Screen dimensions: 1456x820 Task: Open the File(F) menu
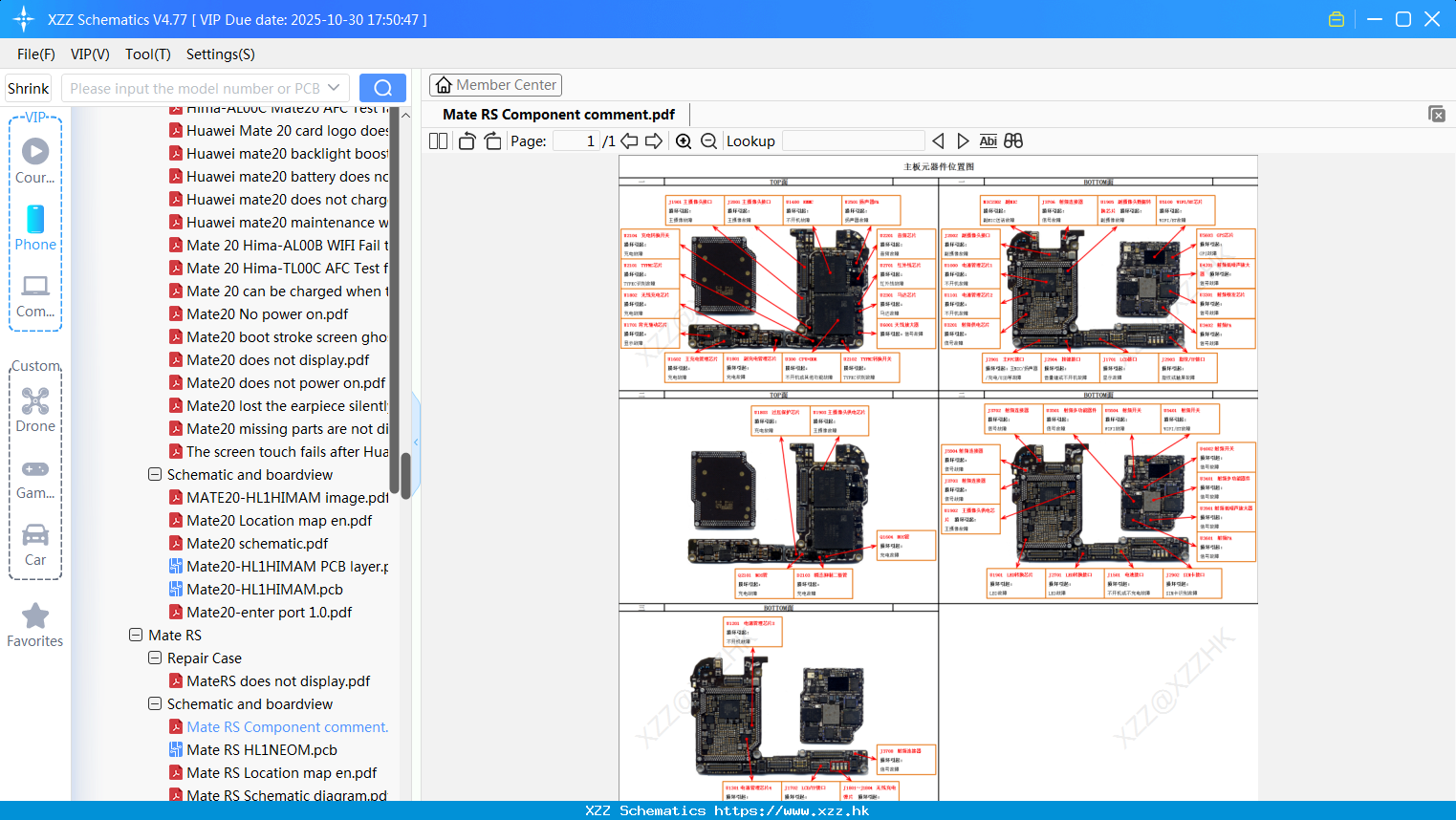click(x=36, y=54)
